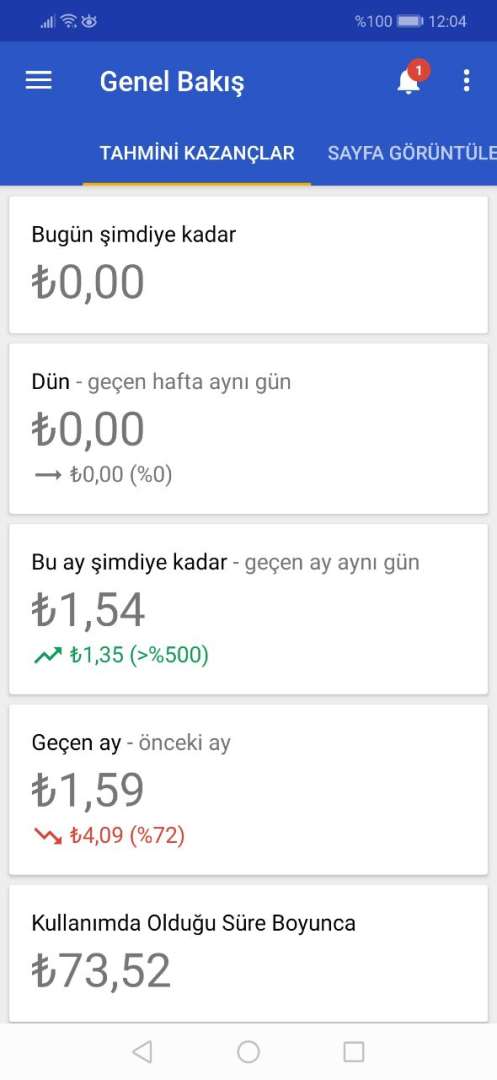497x1080 pixels.
Task: Select the Tahmini Kazançlar tab
Action: (x=197, y=153)
